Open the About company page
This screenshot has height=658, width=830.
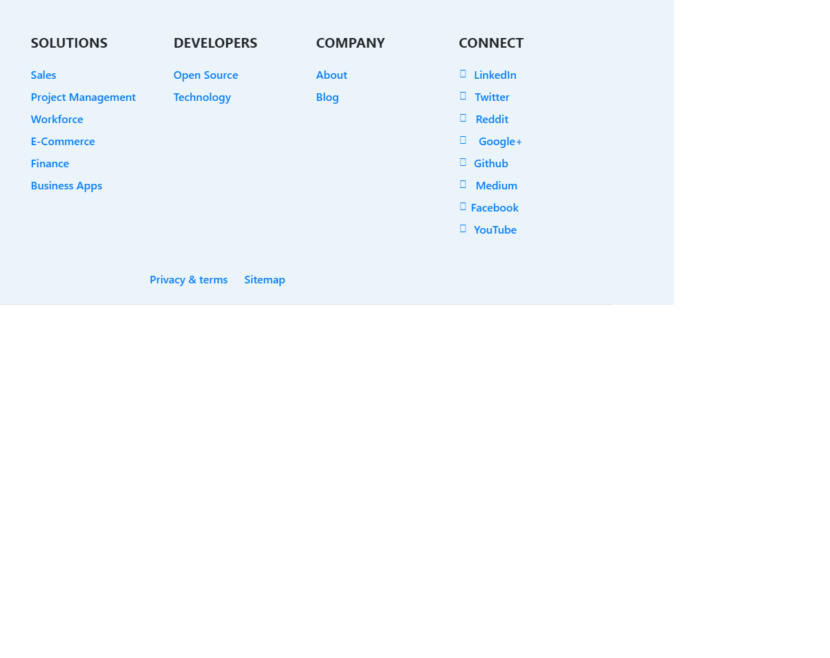pos(331,75)
